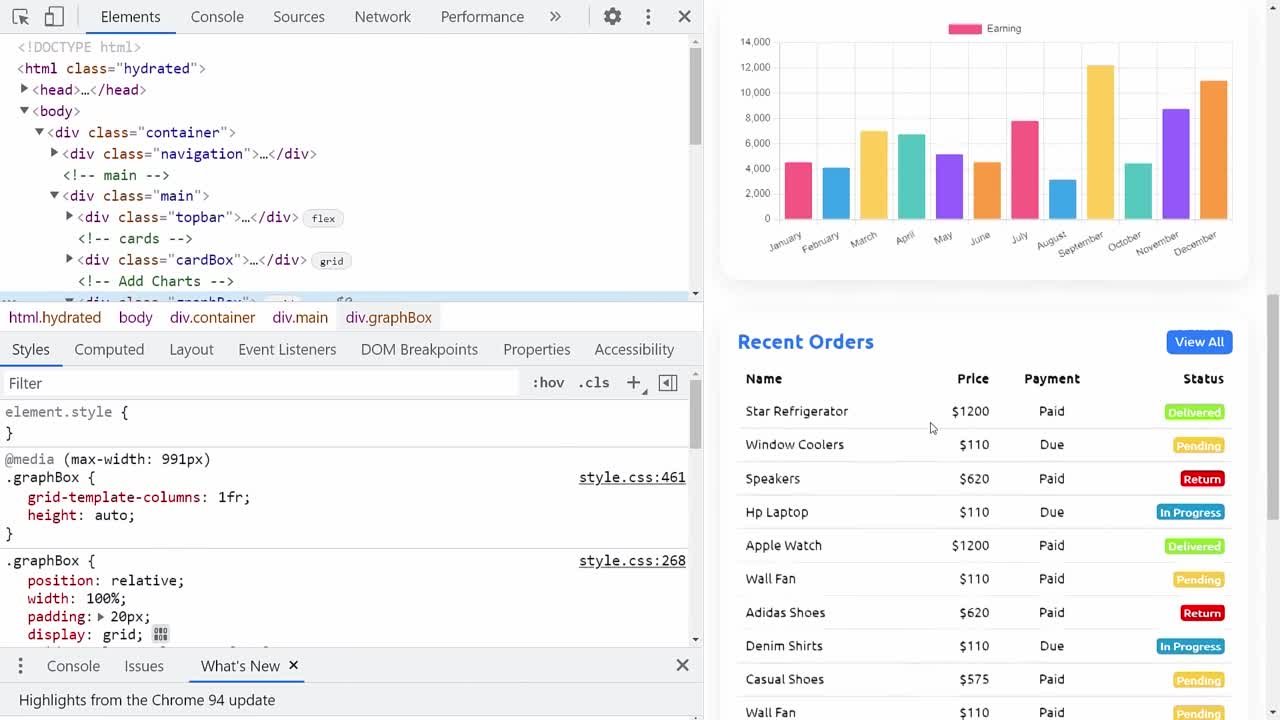Expand the cardBox div node
The height and width of the screenshot is (720, 1280).
[x=70, y=259]
